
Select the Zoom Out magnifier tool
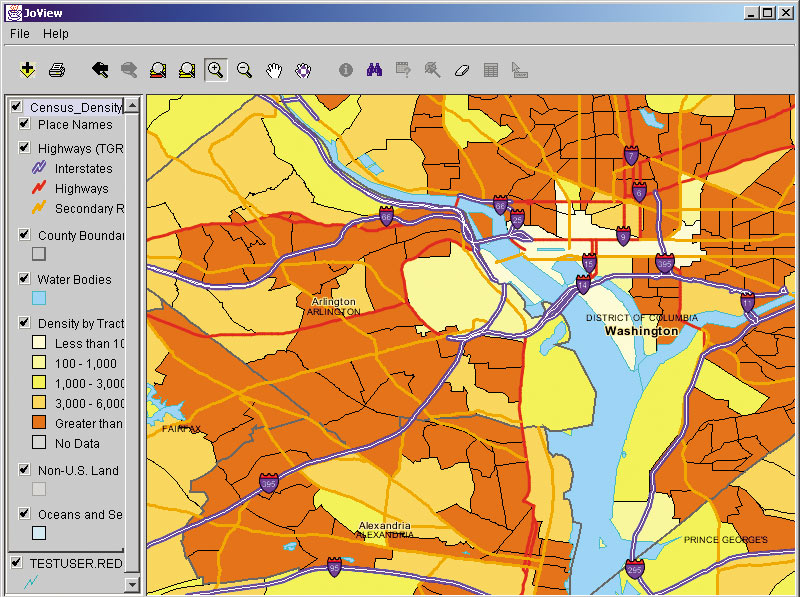[244, 69]
